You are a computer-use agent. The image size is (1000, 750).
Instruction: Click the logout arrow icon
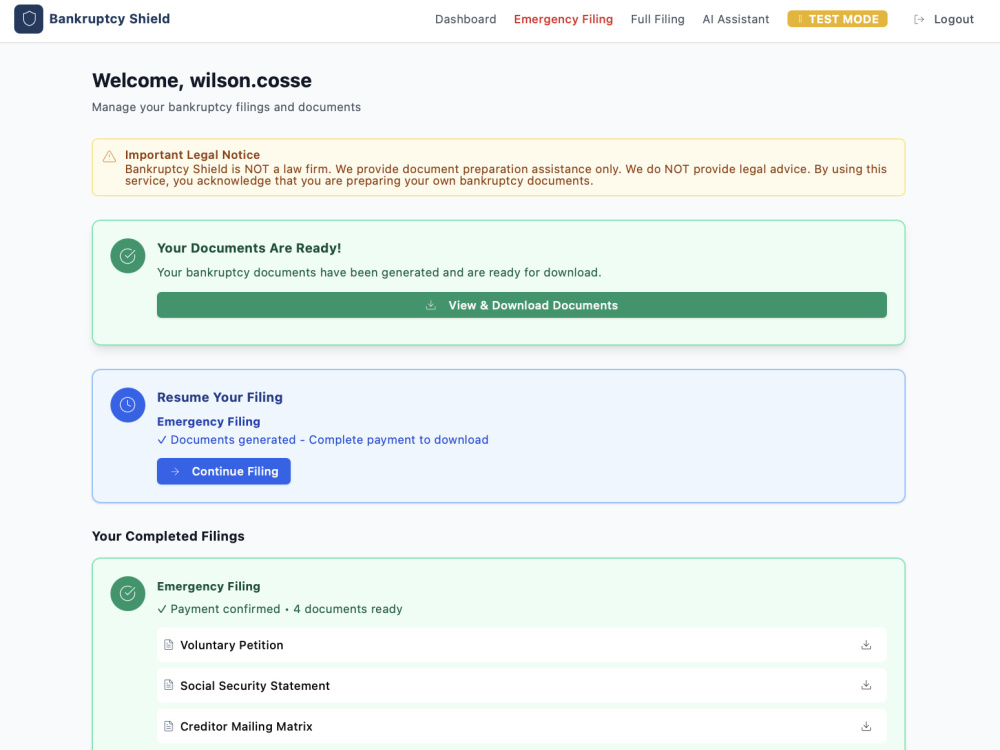click(x=919, y=19)
